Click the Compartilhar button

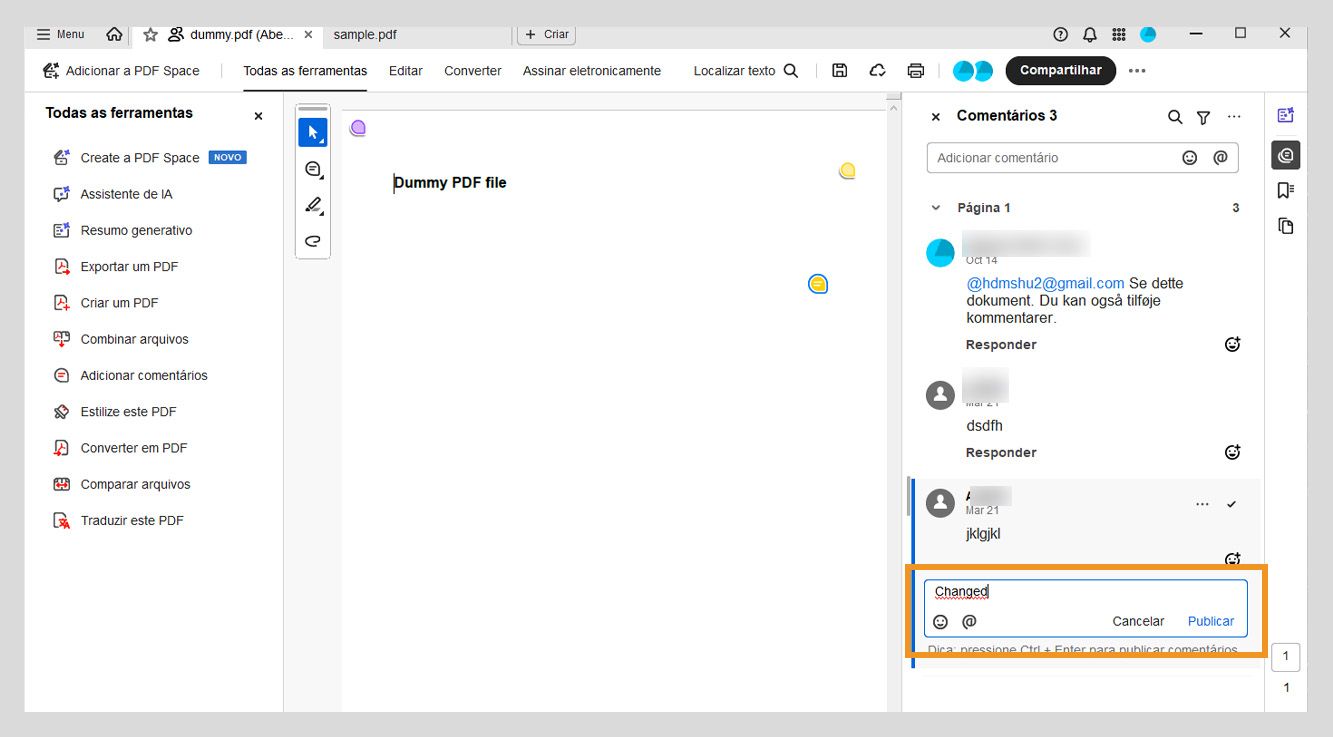pos(1061,71)
